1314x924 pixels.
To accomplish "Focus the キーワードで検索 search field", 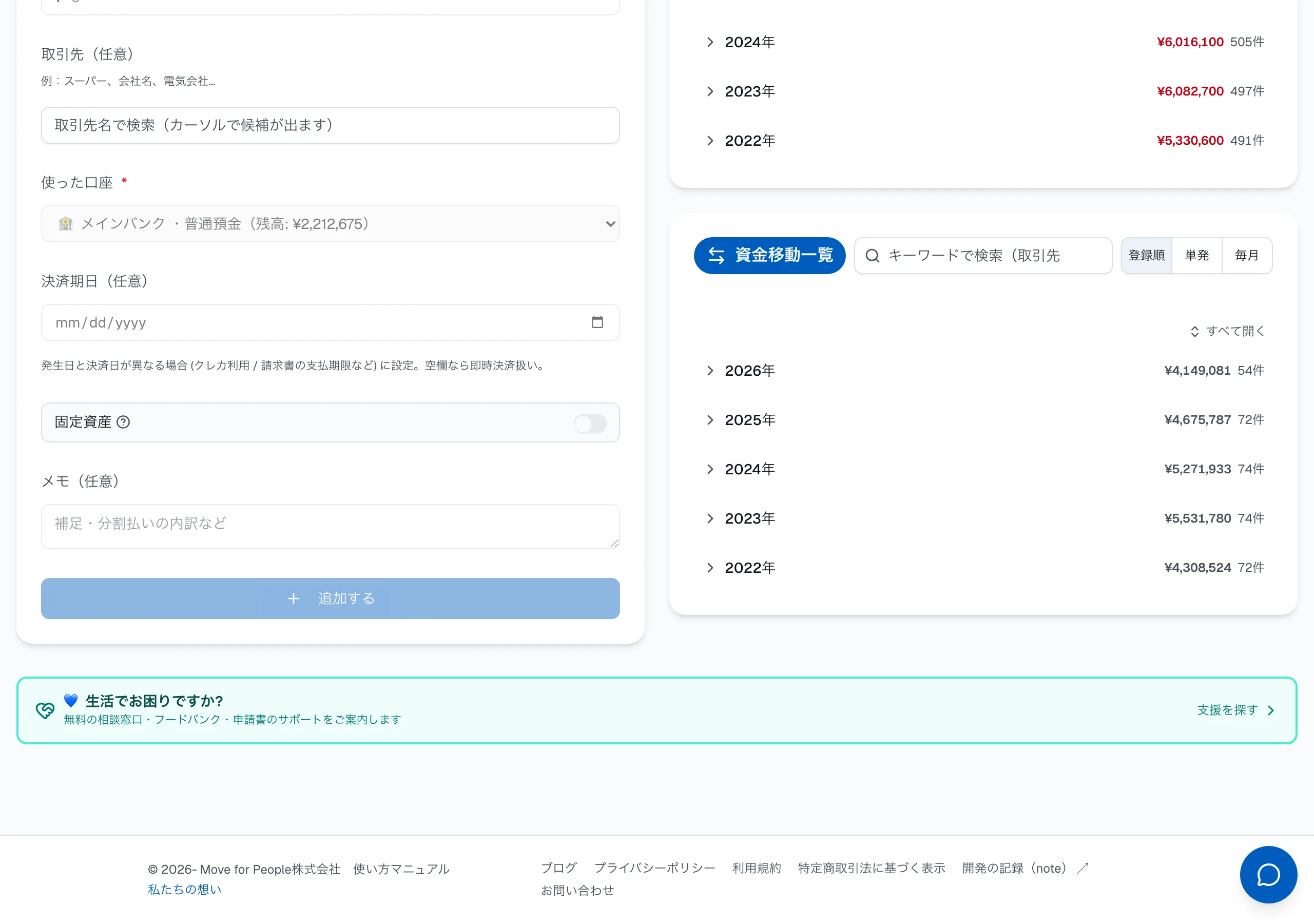I will coord(982,256).
